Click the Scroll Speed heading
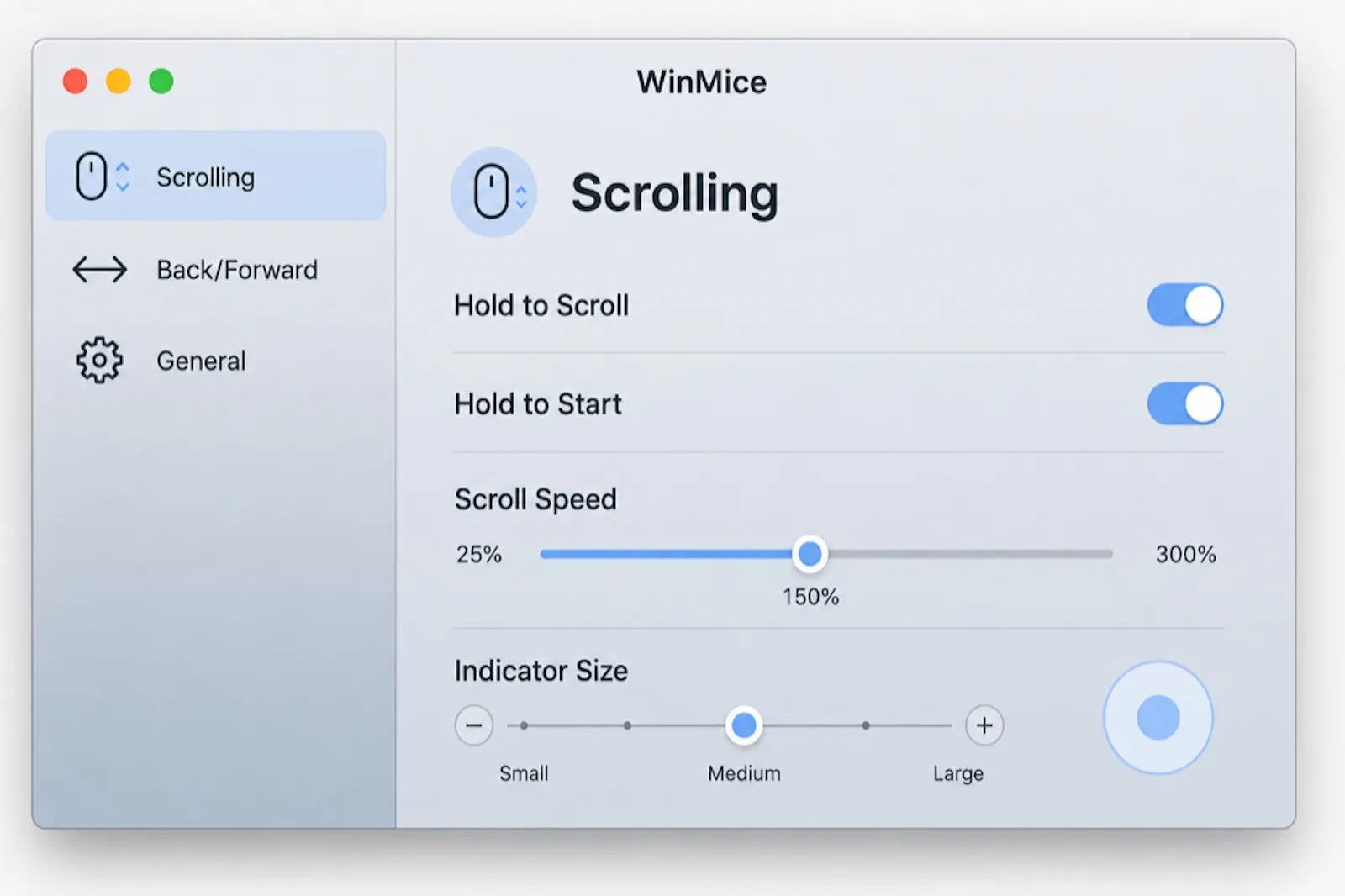The width and height of the screenshot is (1345, 896). point(535,499)
